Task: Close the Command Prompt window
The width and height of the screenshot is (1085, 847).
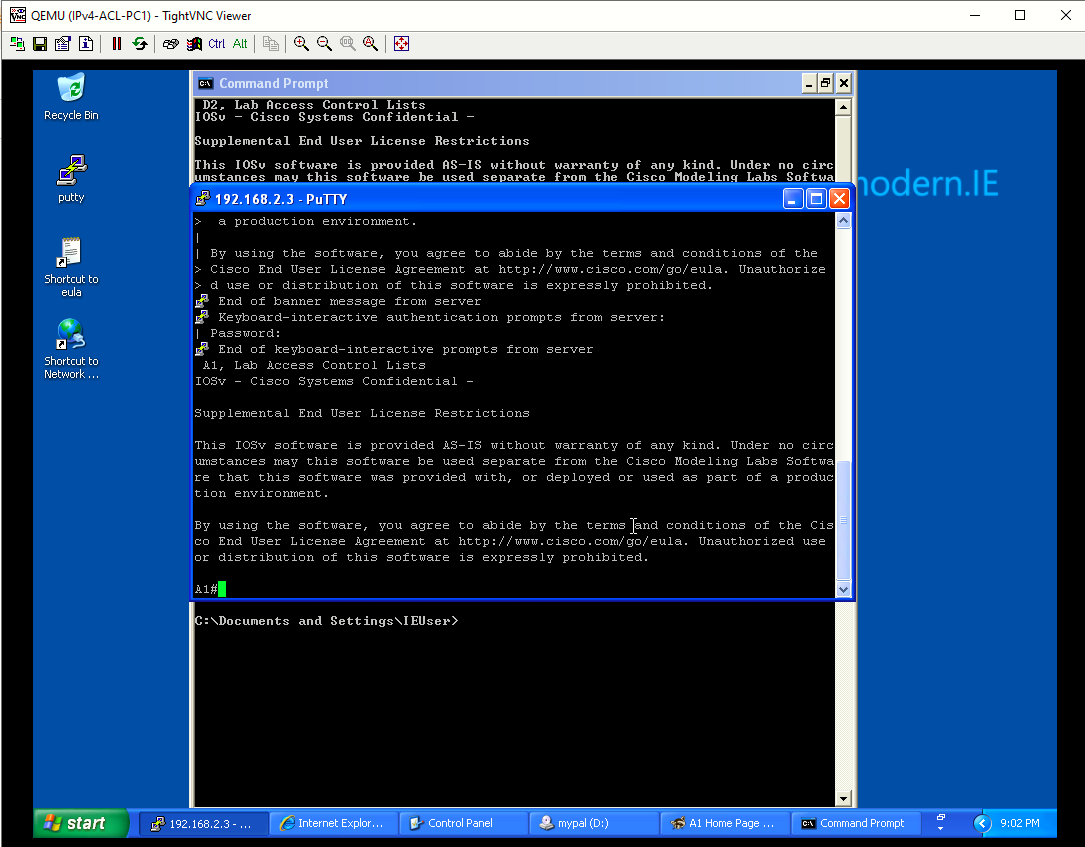Action: (844, 84)
